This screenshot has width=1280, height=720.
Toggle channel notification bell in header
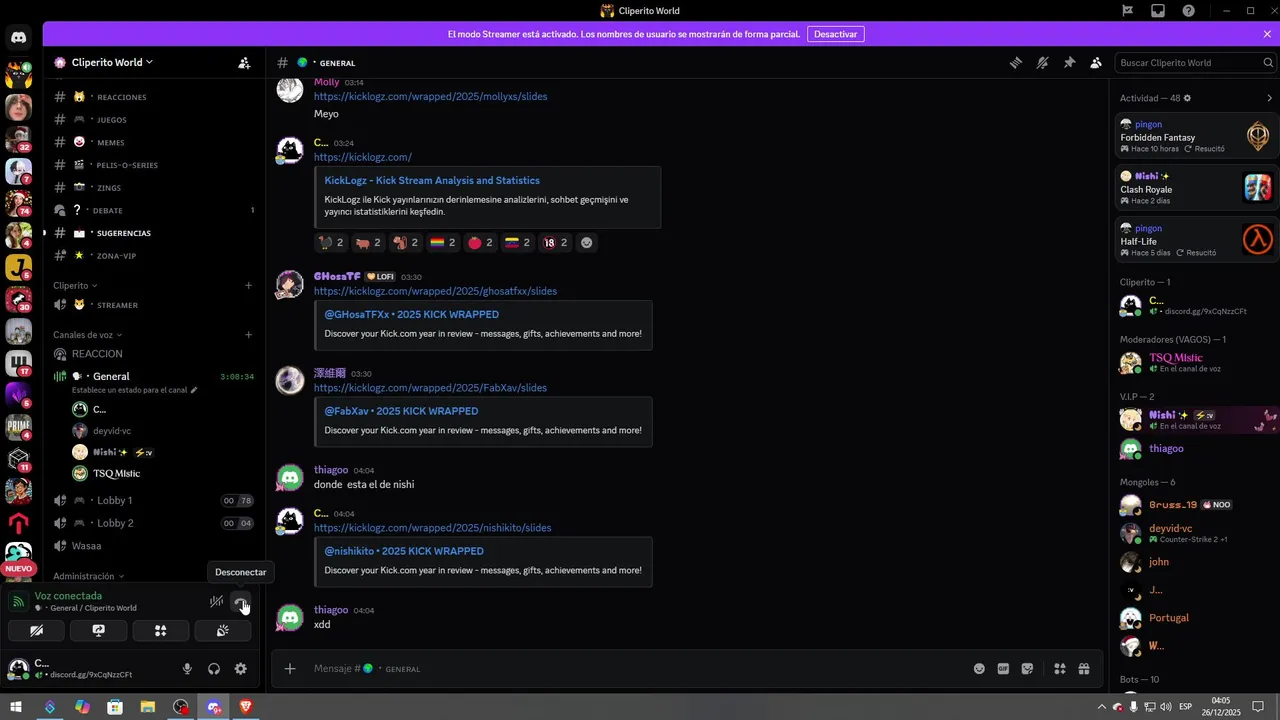point(1042,63)
